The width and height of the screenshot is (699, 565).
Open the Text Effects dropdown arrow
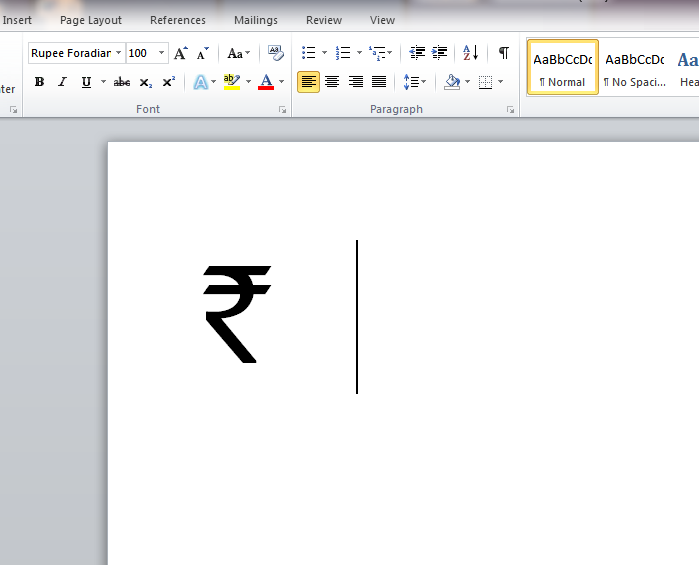214,82
